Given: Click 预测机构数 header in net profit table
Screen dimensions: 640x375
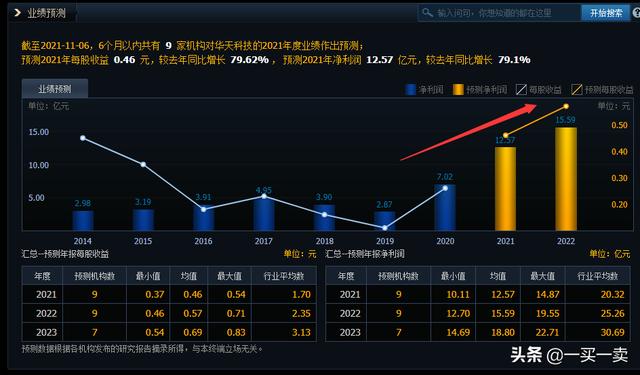Looking at the screenshot, I should pyautogui.click(x=398, y=276).
